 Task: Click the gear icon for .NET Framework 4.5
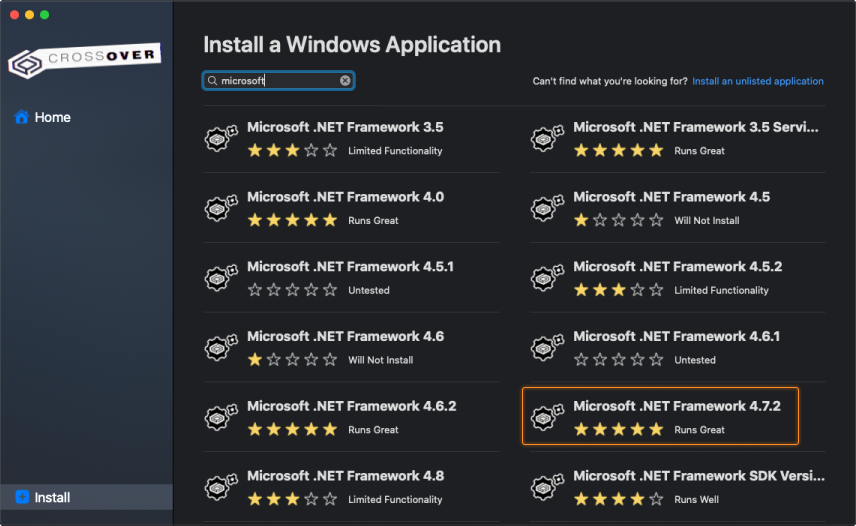(547, 208)
